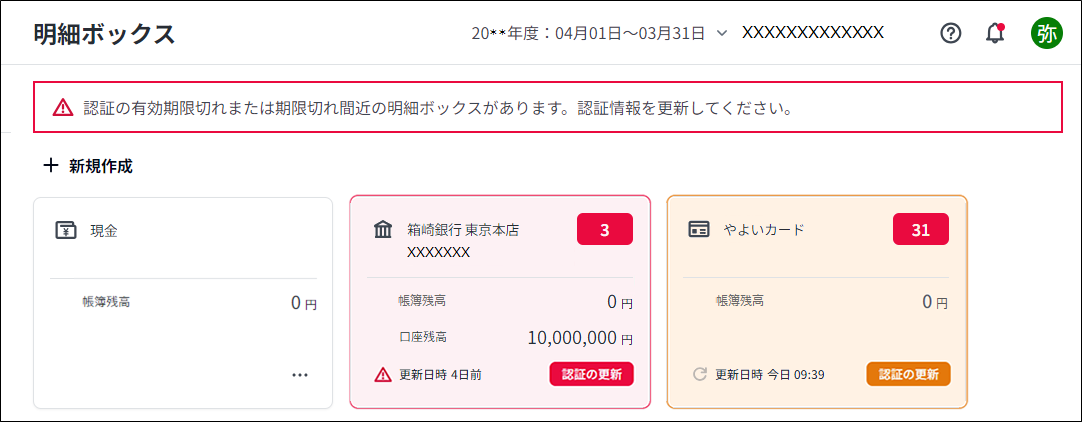This screenshot has width=1082, height=422.
Task: Click the bank building icon for 箱崎銀行
Action: [383, 231]
